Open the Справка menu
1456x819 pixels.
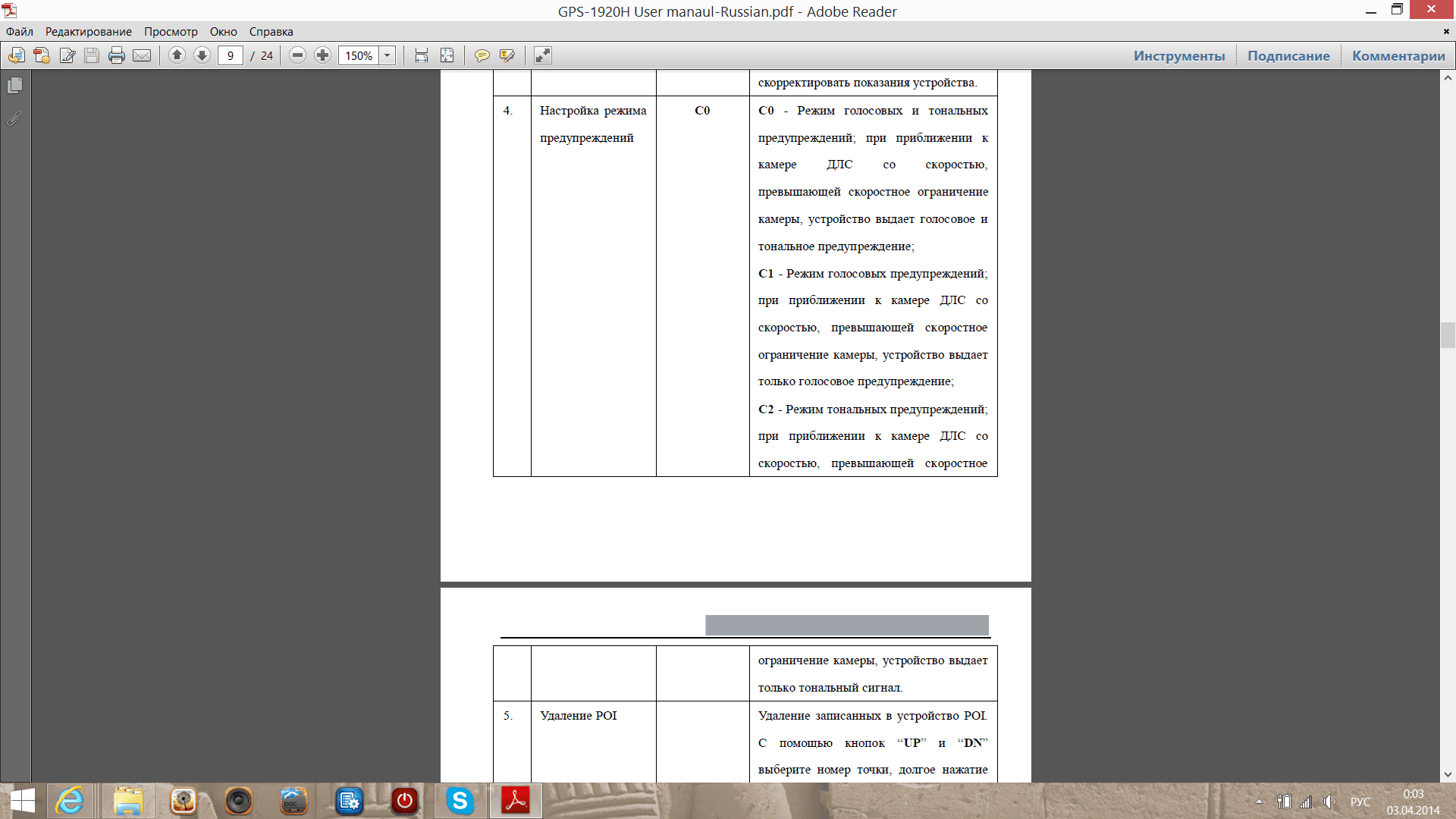(x=271, y=32)
